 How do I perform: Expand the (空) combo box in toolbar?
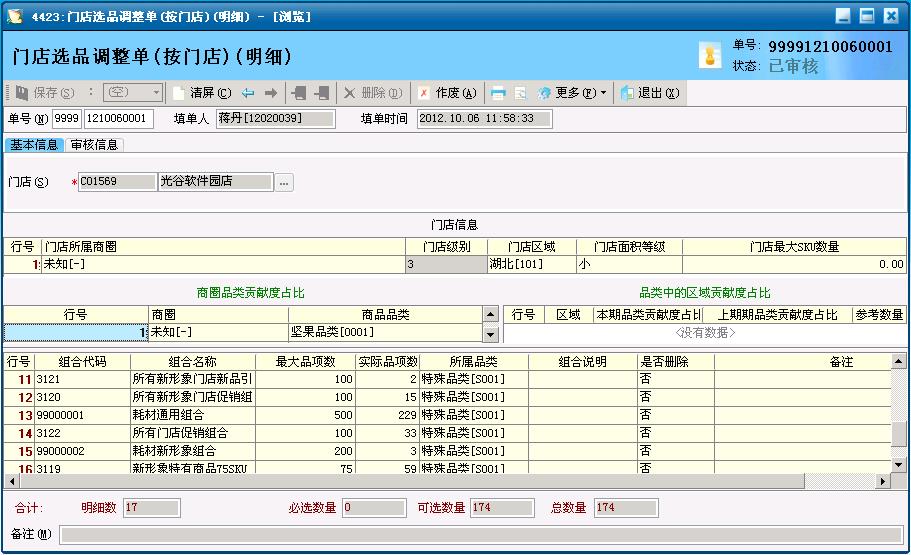155,93
